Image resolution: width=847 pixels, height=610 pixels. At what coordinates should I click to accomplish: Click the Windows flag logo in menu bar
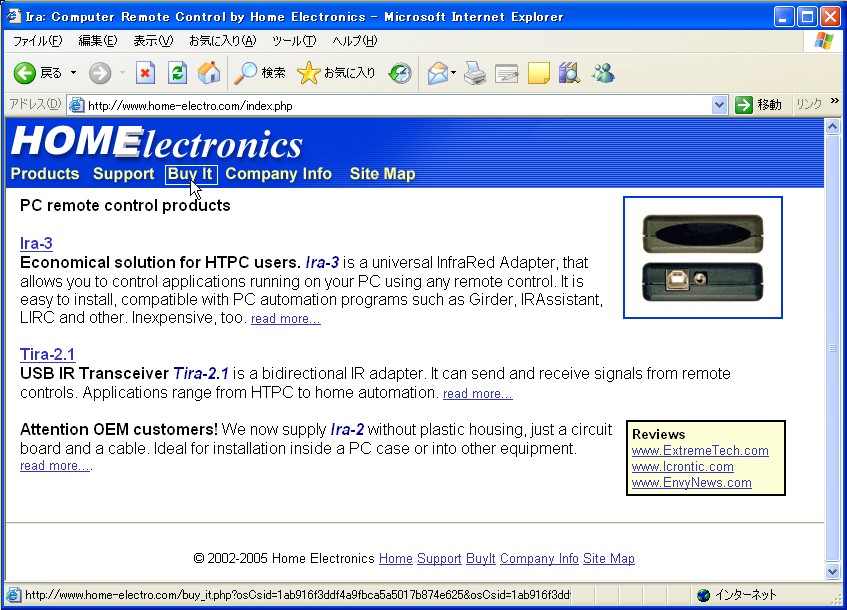click(823, 41)
